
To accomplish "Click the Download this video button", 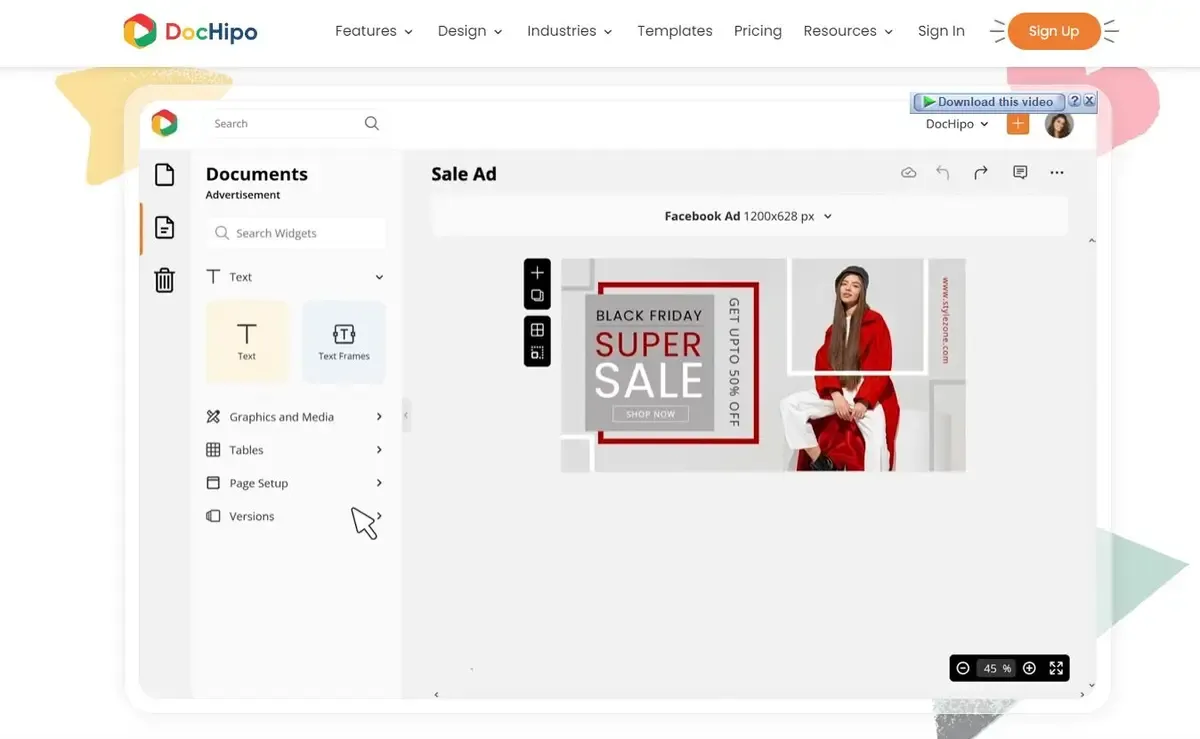I will [x=988, y=102].
